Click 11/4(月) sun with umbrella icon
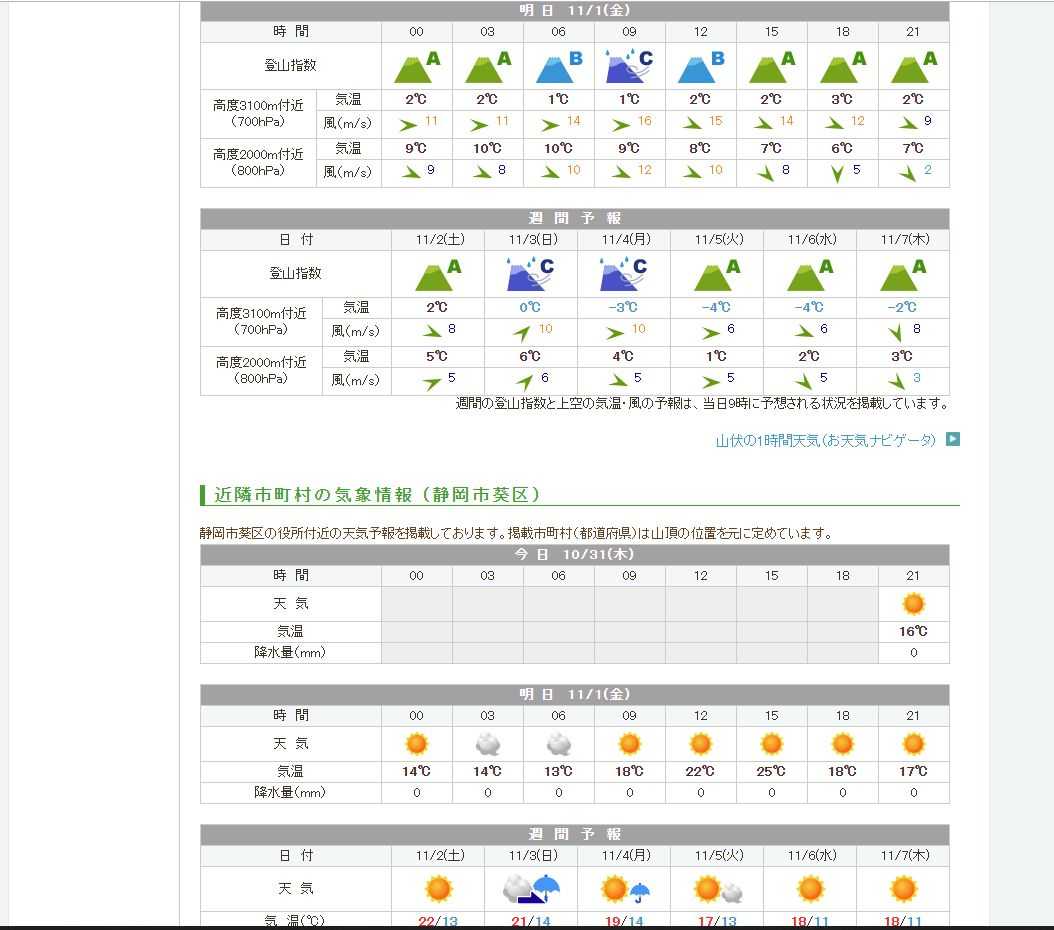Screen dimensions: 1054x930 [x=626, y=888]
